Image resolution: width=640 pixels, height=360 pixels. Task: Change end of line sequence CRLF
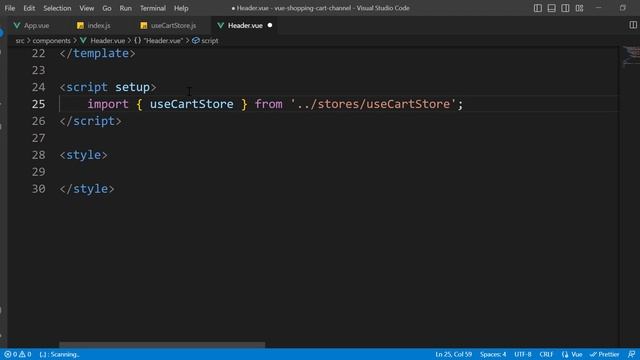(x=546, y=354)
